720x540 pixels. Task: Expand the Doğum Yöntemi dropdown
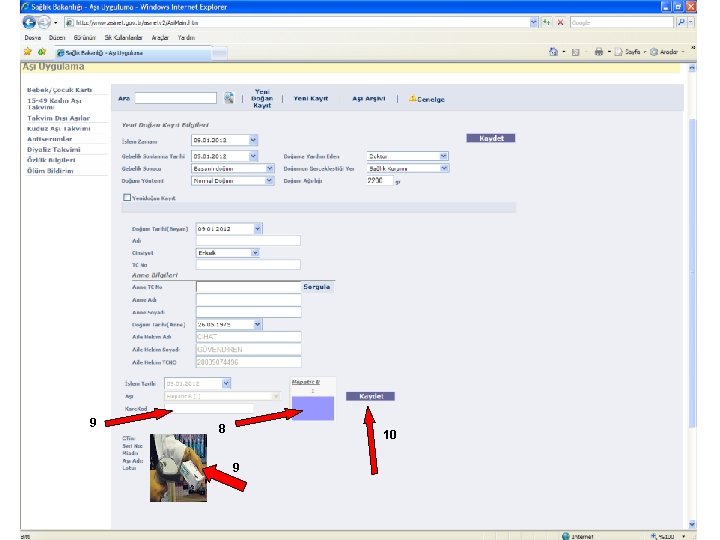click(x=270, y=181)
